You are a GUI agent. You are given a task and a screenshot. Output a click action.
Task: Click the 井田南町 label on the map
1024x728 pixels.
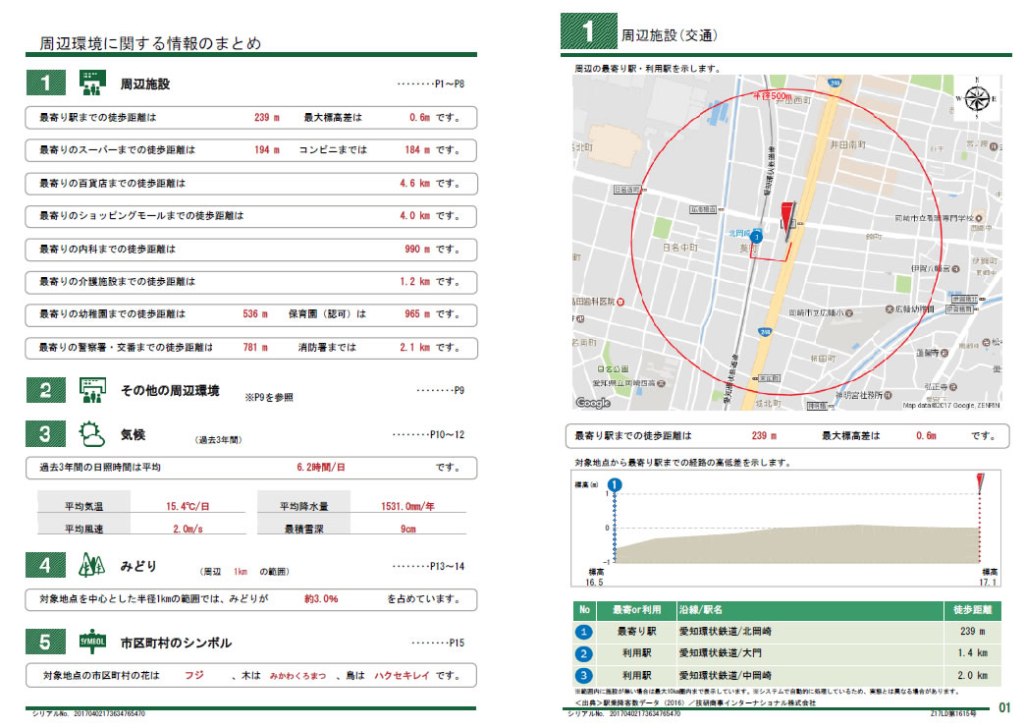coord(847,144)
